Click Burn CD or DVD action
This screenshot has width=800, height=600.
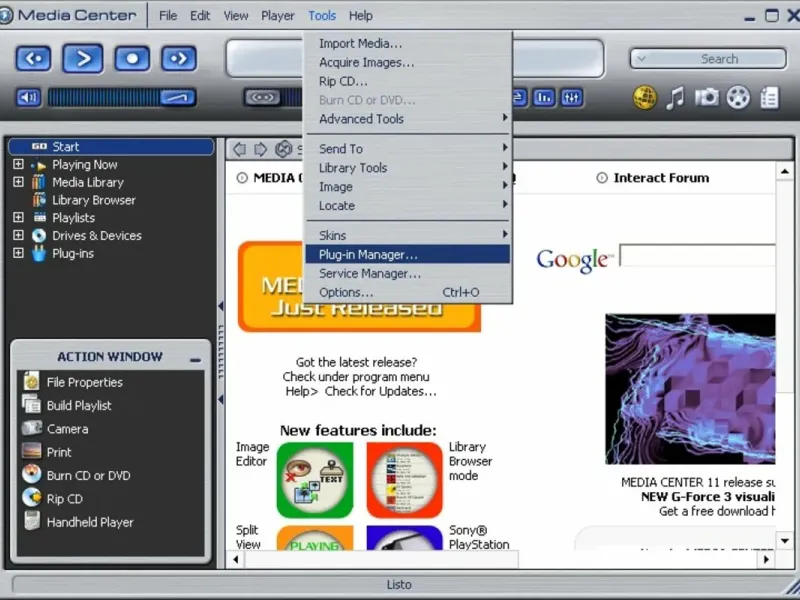click(89, 476)
